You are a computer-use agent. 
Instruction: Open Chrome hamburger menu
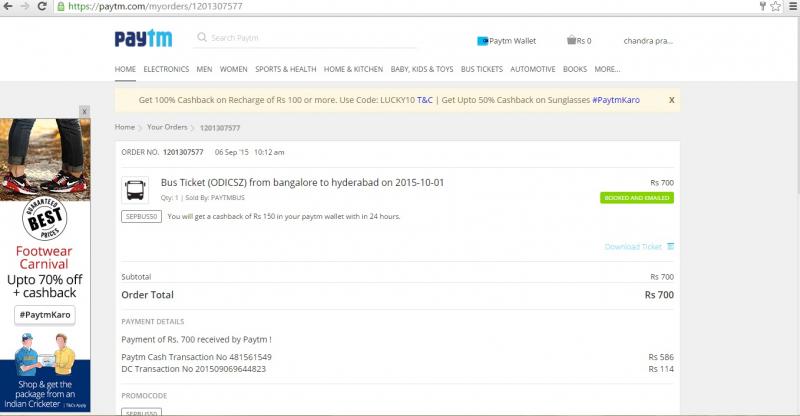pyautogui.click(x=793, y=6)
